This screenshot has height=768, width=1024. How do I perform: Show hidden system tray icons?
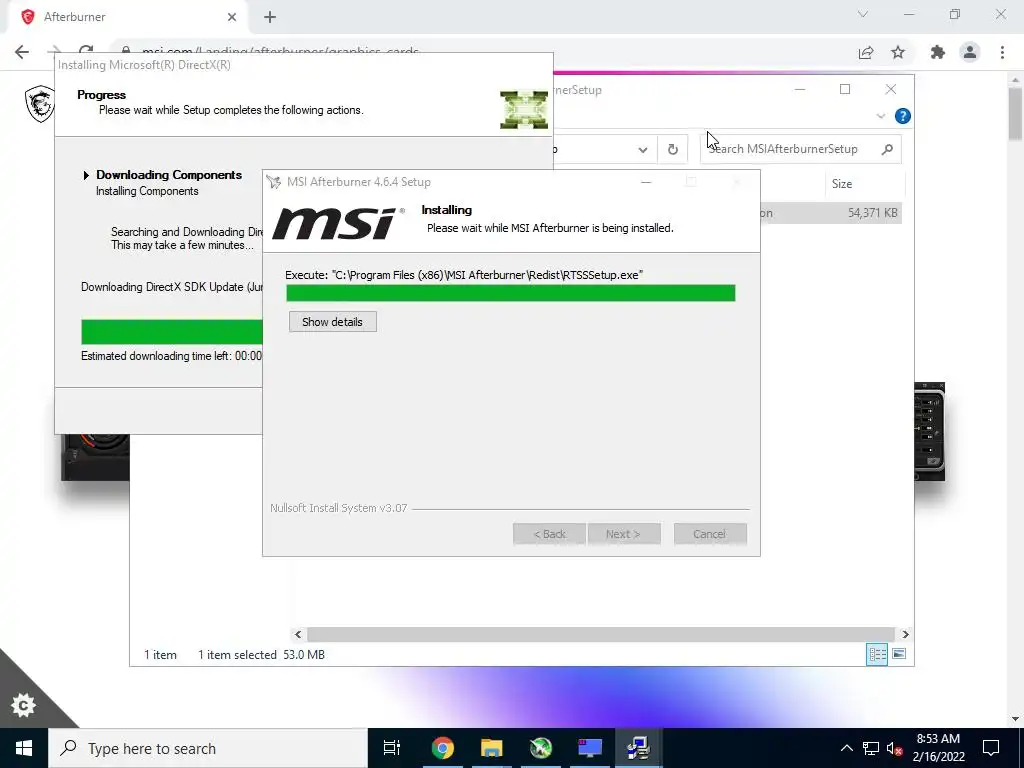tap(846, 748)
